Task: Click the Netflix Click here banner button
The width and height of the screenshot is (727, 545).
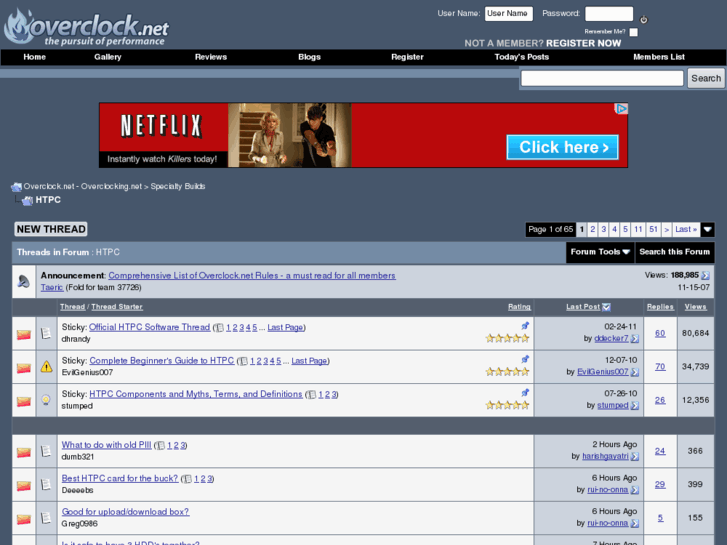Action: tap(562, 147)
